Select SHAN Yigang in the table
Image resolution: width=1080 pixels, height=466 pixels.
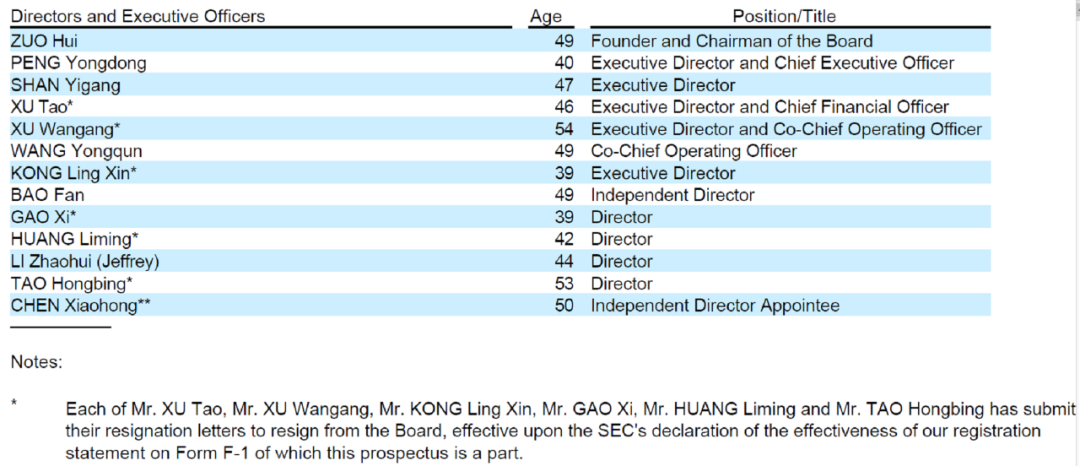65,85
